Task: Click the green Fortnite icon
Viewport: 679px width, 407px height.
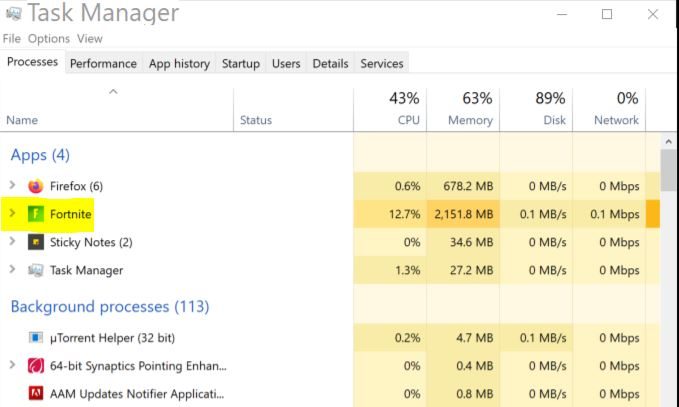Action: pos(36,214)
